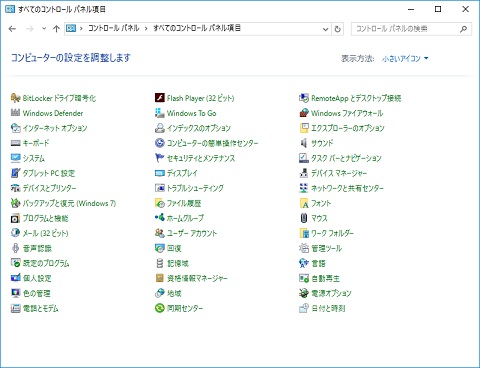Go back with the left arrow
Screen dimensions: 480x368
click(x=12, y=29)
